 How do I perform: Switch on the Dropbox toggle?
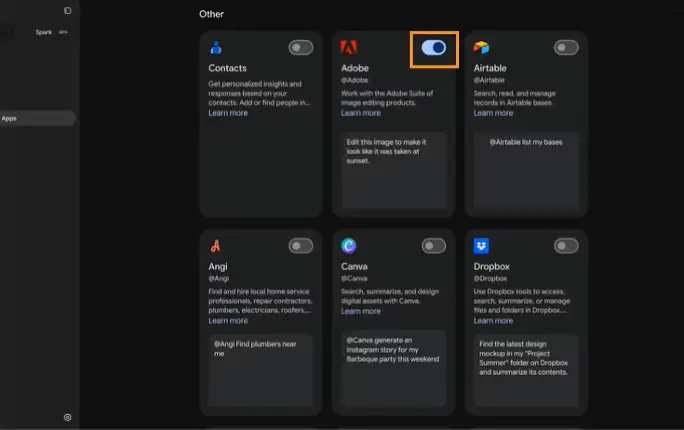pyautogui.click(x=566, y=246)
